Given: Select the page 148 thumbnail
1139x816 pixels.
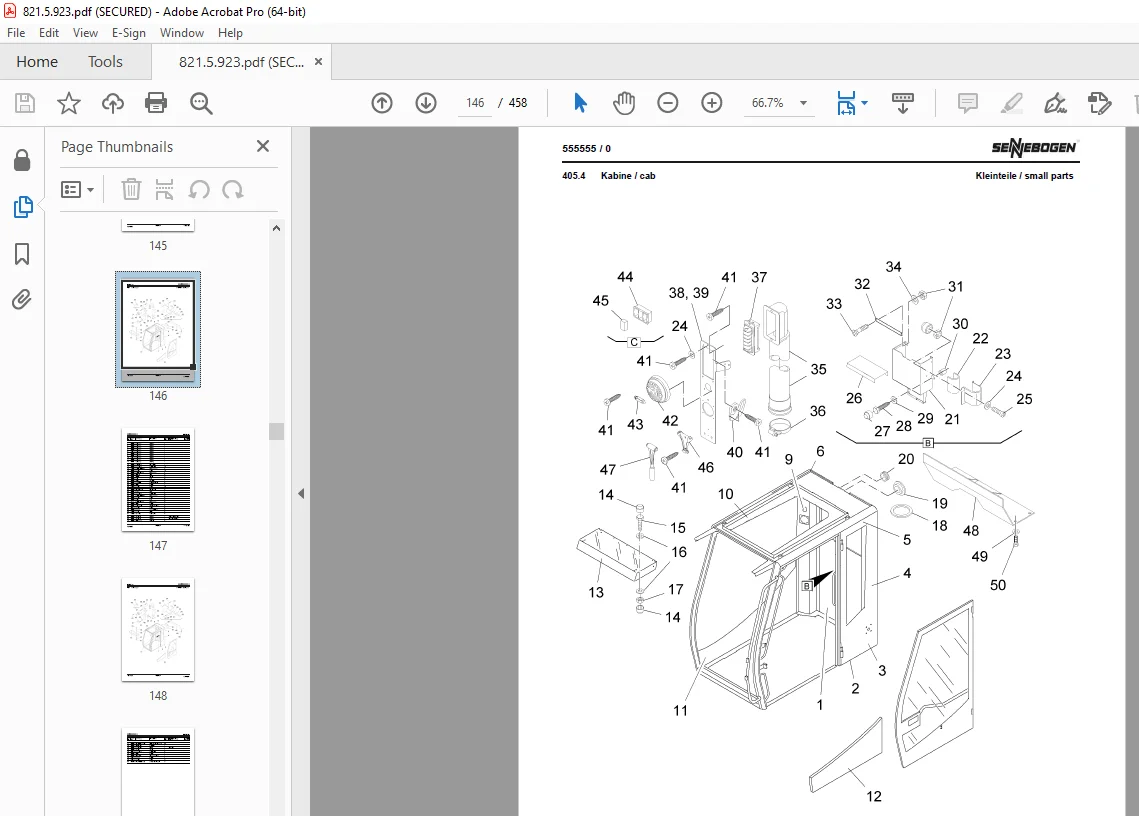Looking at the screenshot, I should 158,630.
